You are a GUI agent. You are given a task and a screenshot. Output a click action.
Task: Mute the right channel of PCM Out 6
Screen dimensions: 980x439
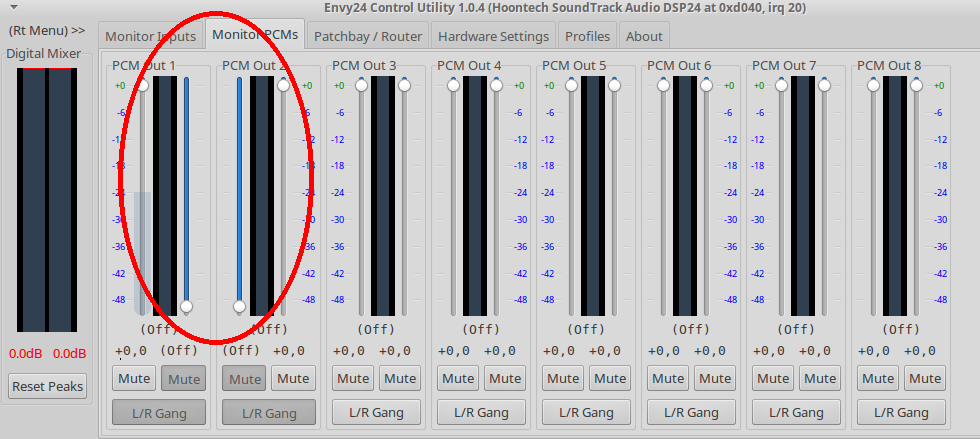[x=715, y=378]
